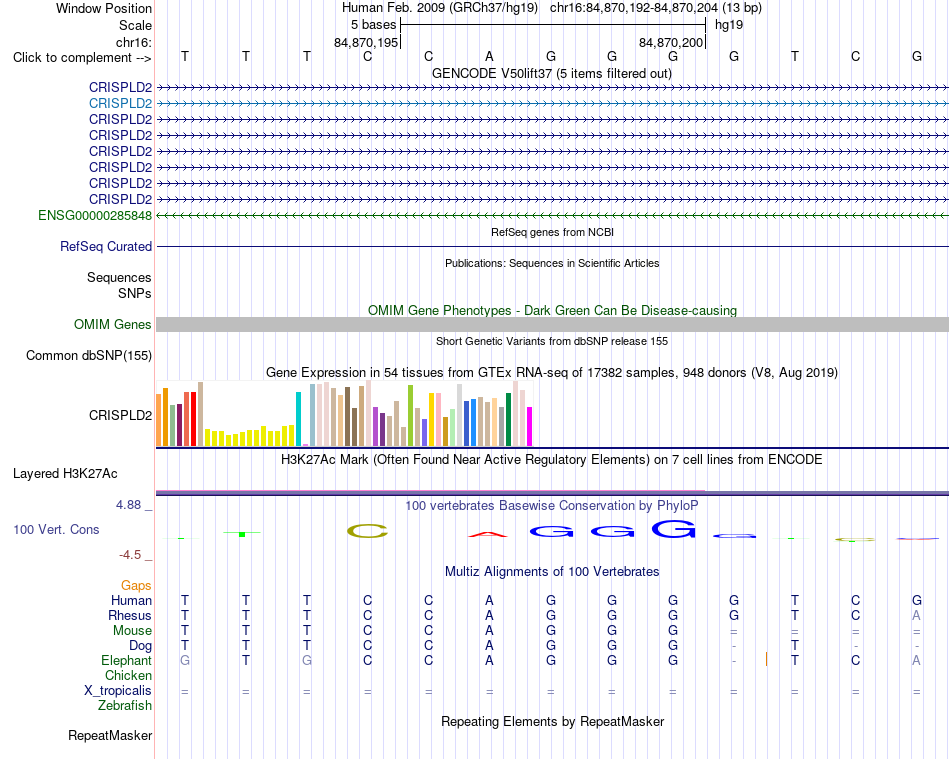Click the green ENSG00000285848 reverse-strand arrow line
950x759 pixels.
click(x=552, y=216)
